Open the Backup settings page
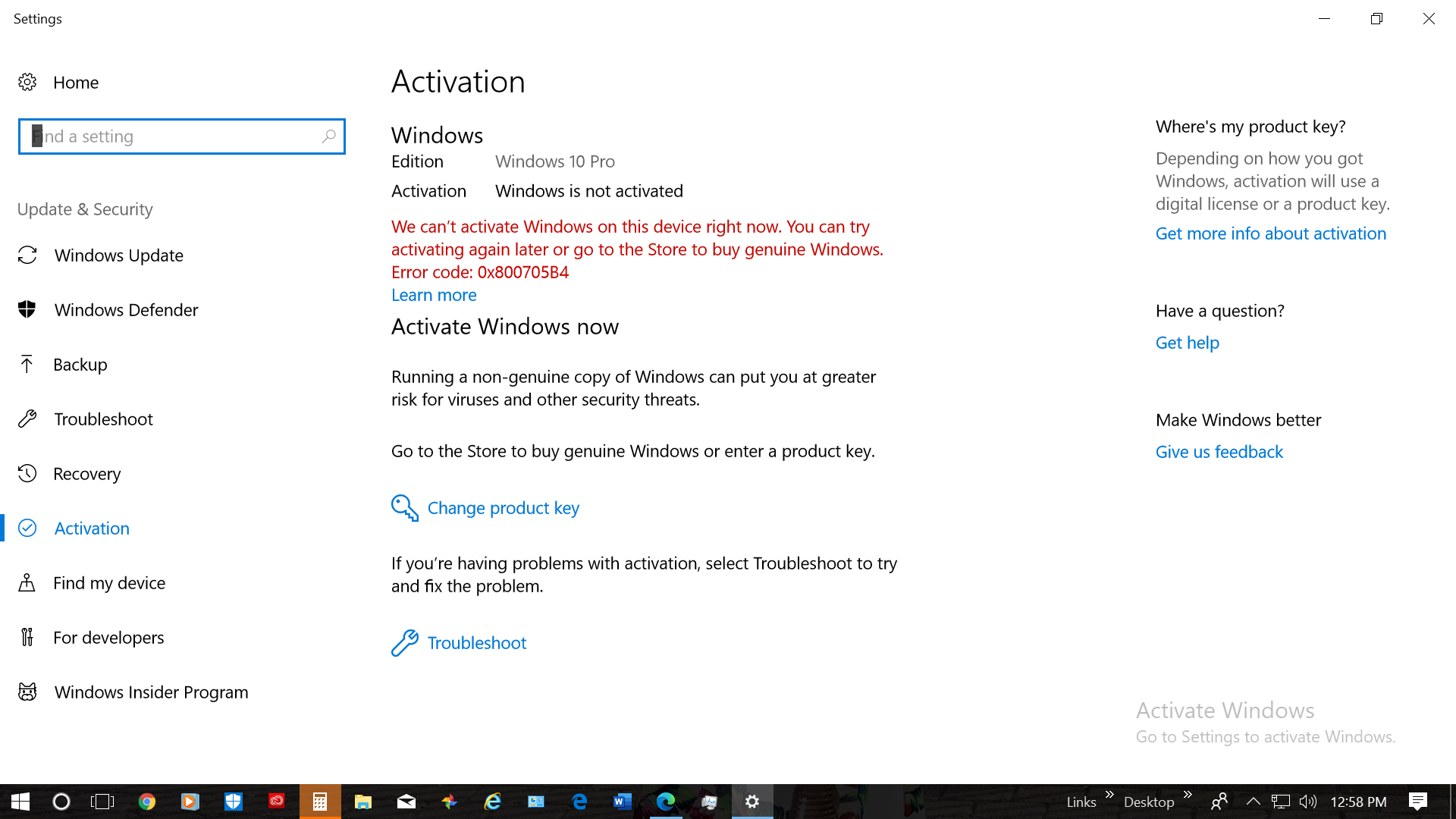 (x=80, y=364)
